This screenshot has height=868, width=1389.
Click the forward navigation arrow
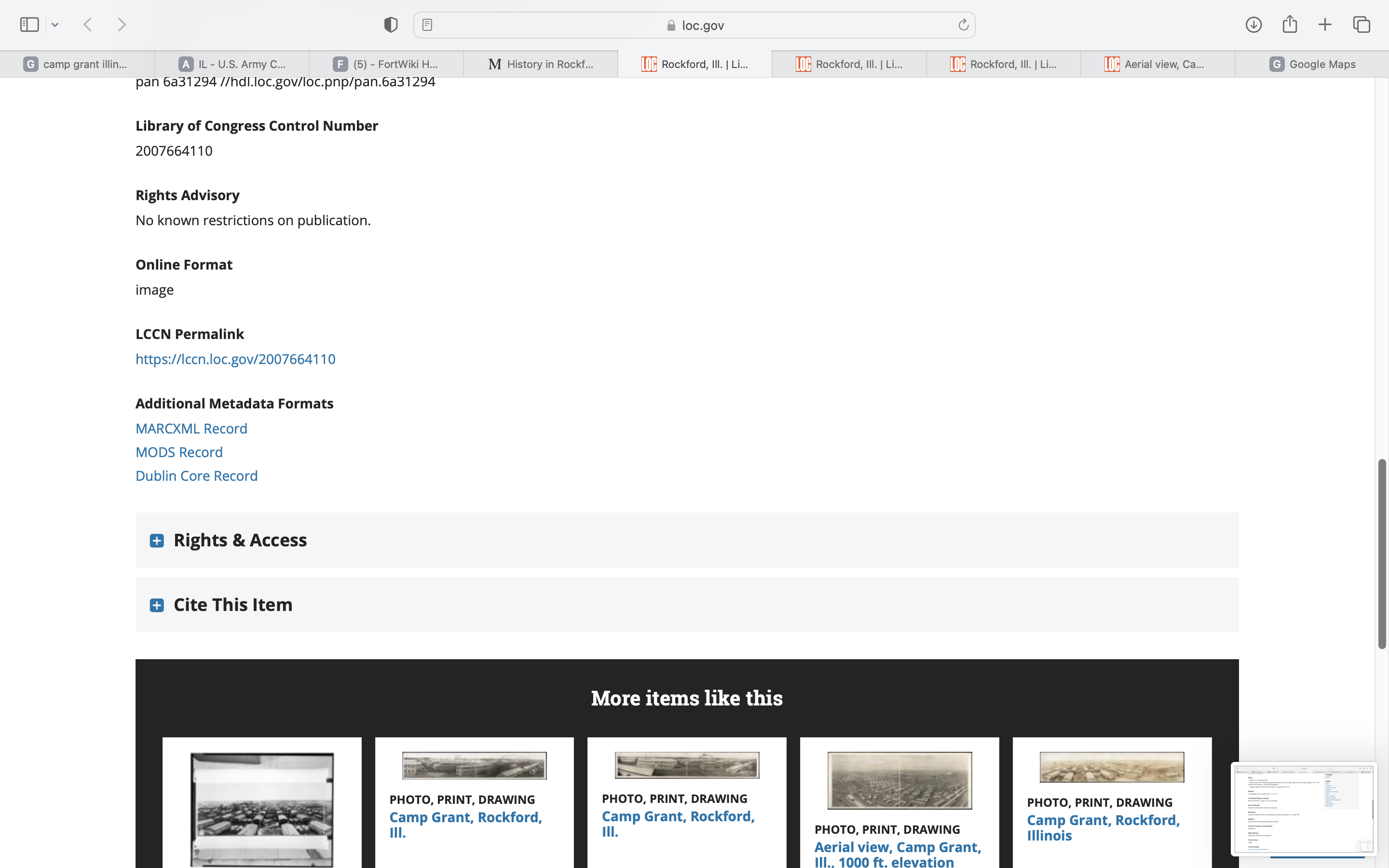pyautogui.click(x=121, y=25)
